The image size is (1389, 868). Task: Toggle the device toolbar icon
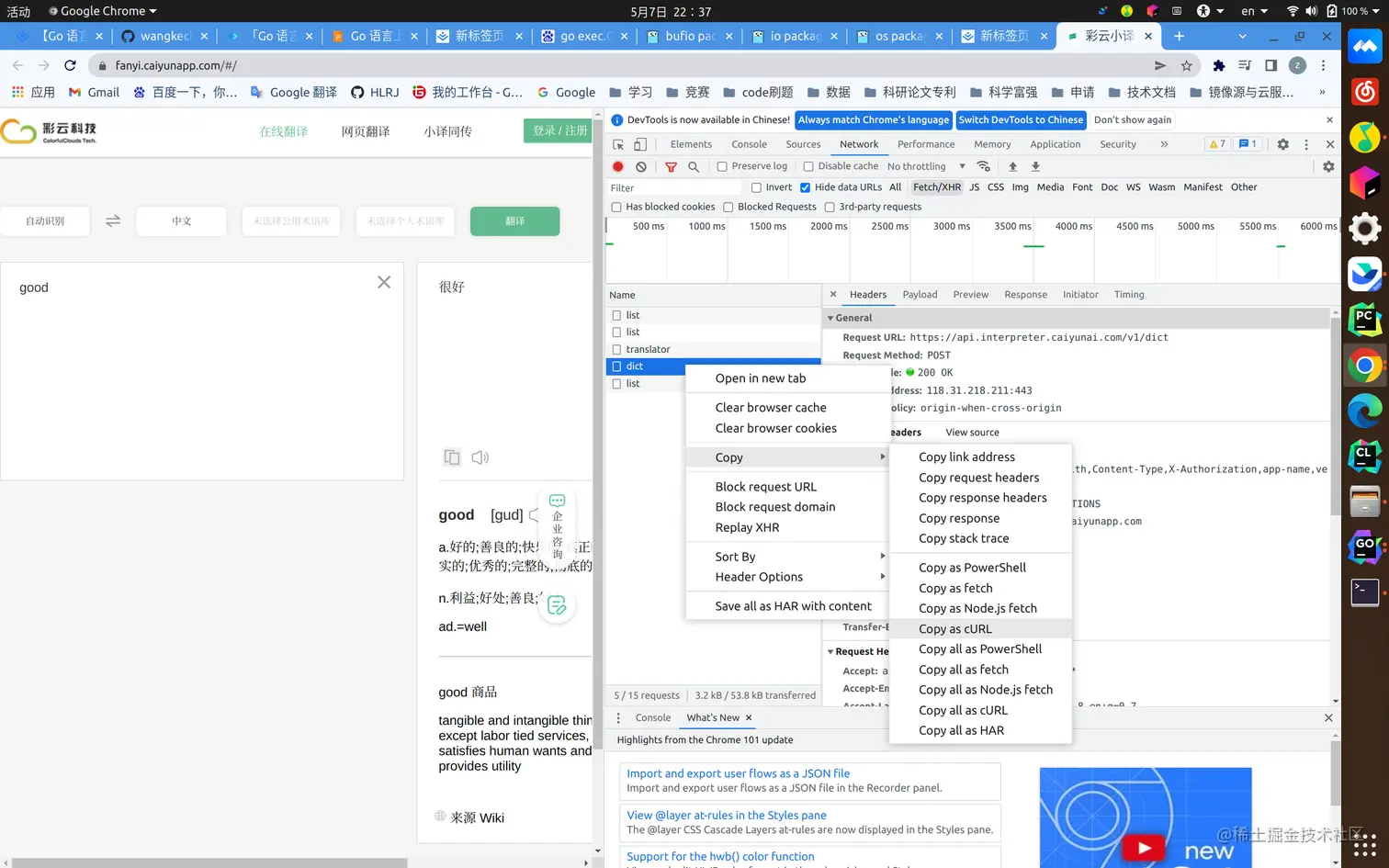(640, 144)
